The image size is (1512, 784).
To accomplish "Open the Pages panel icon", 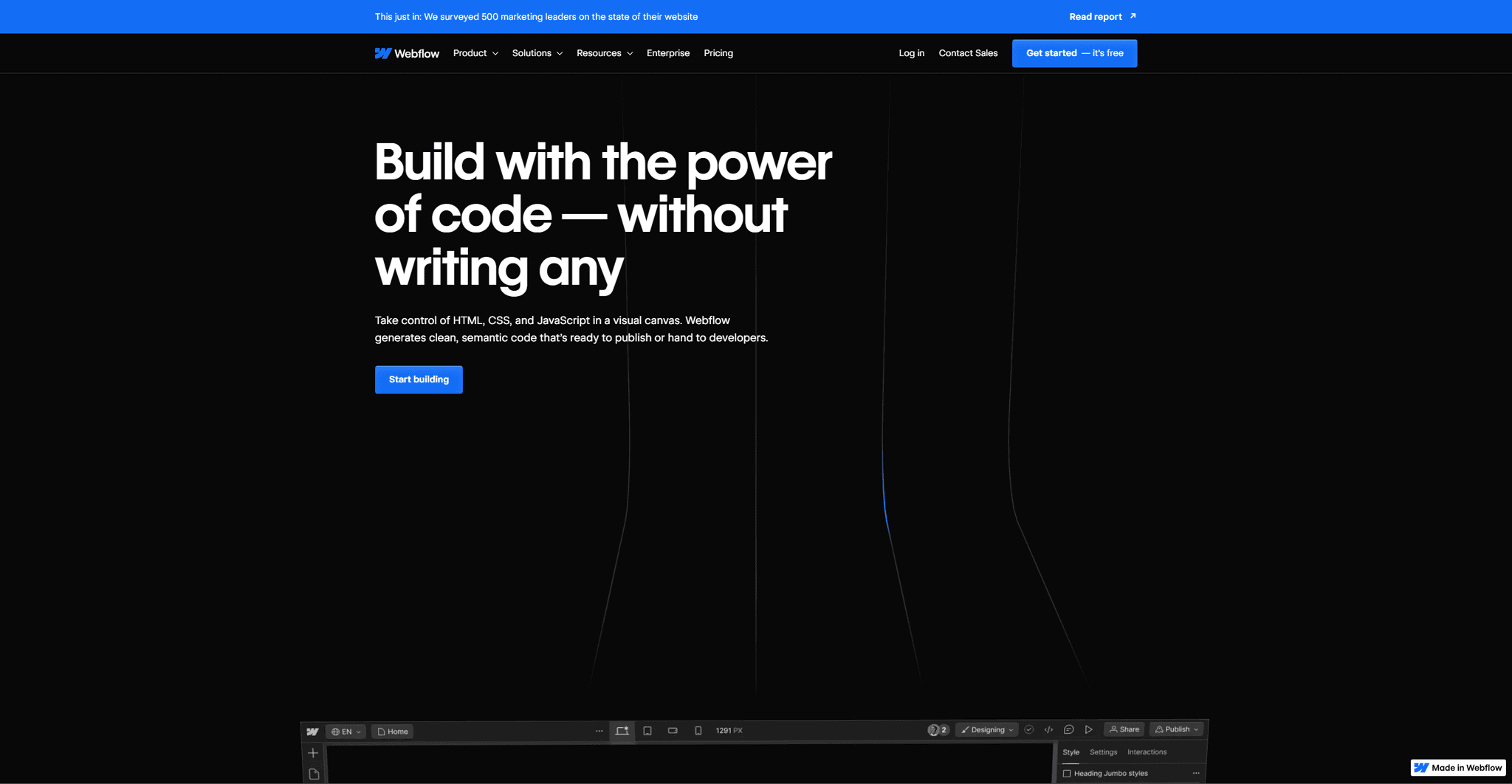I will (314, 774).
